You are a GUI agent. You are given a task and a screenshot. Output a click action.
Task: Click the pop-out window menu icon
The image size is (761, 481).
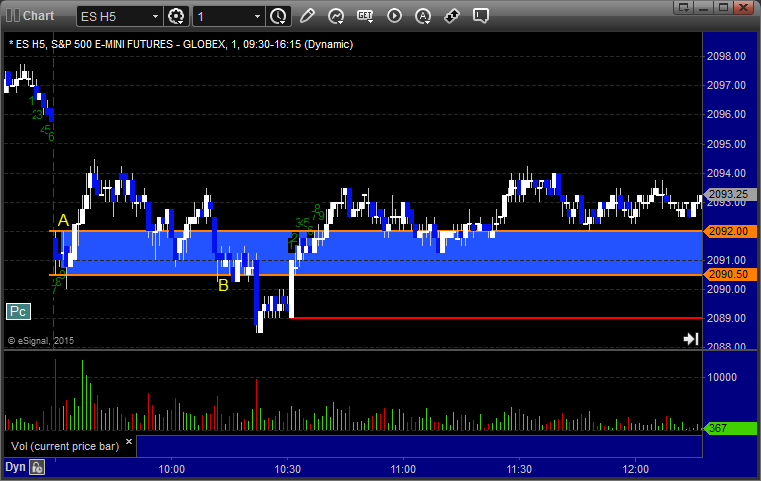pyautogui.click(x=684, y=7)
